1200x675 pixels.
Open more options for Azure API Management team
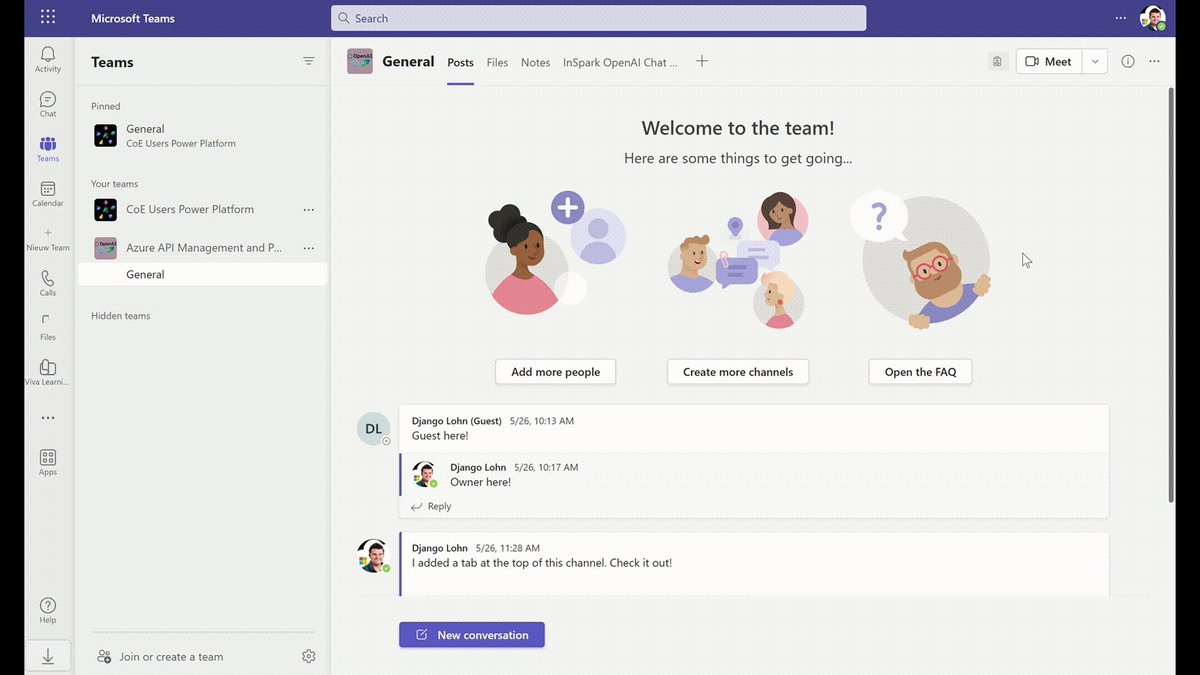pyautogui.click(x=308, y=248)
